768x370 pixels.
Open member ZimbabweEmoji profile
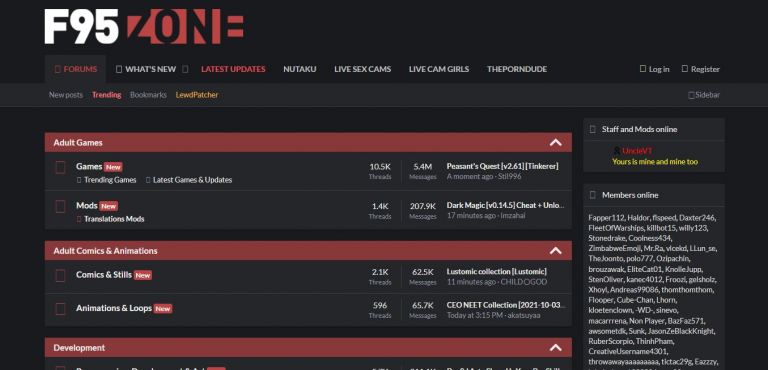615,248
